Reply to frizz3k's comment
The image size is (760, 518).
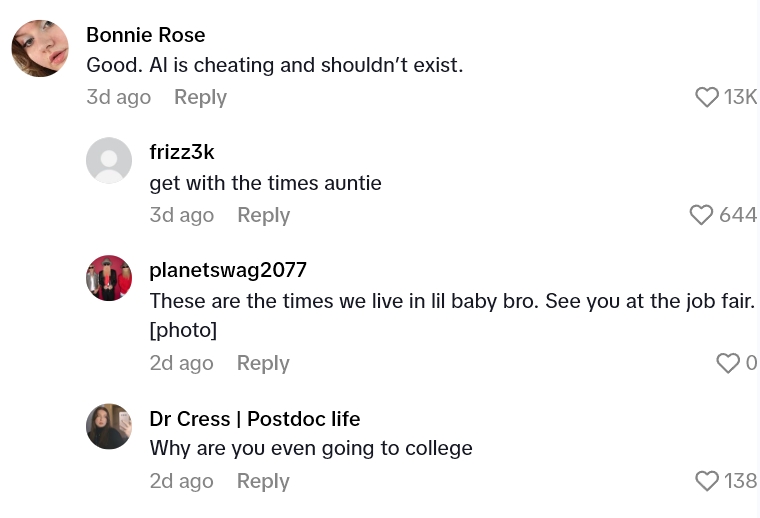(x=263, y=215)
